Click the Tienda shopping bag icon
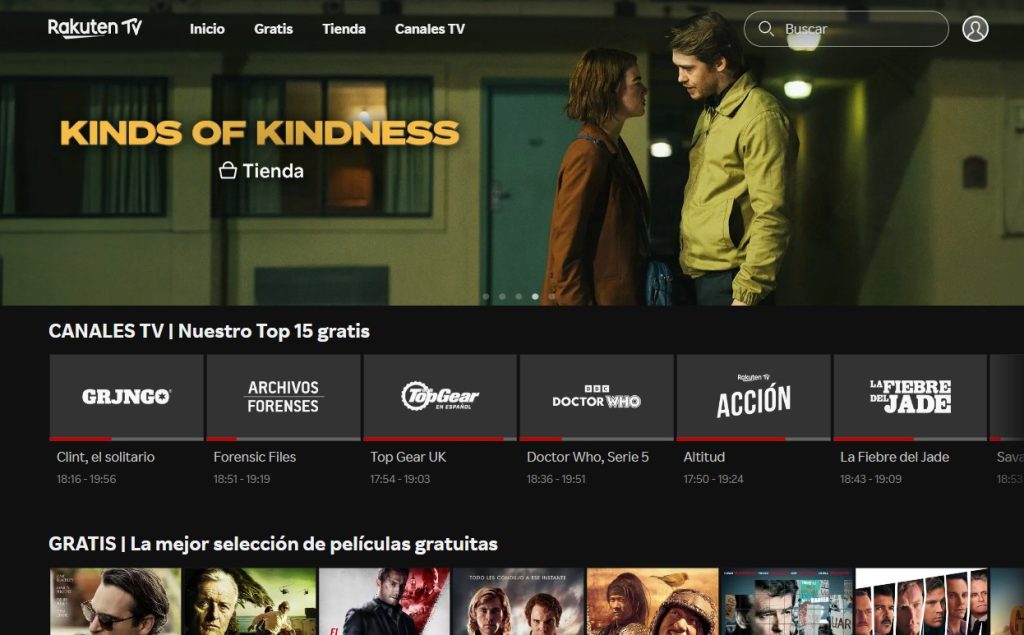Image resolution: width=1024 pixels, height=635 pixels. pyautogui.click(x=227, y=171)
